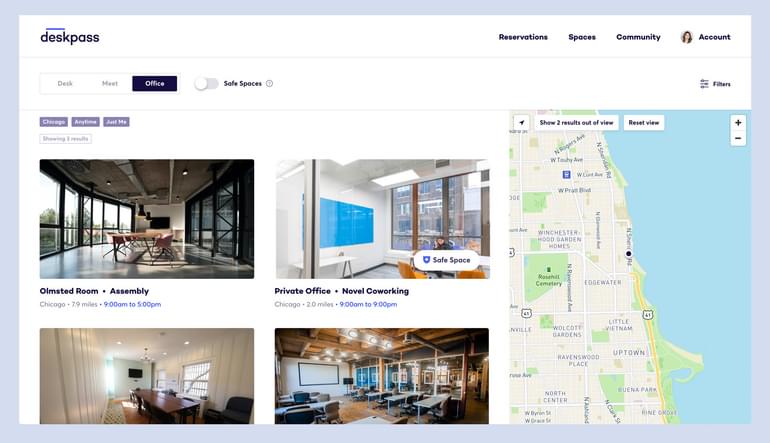Screen dimensions: 770x443
Task: Click Olmsted Room hours 9:00am to 5:00pm
Action: click(x=132, y=305)
